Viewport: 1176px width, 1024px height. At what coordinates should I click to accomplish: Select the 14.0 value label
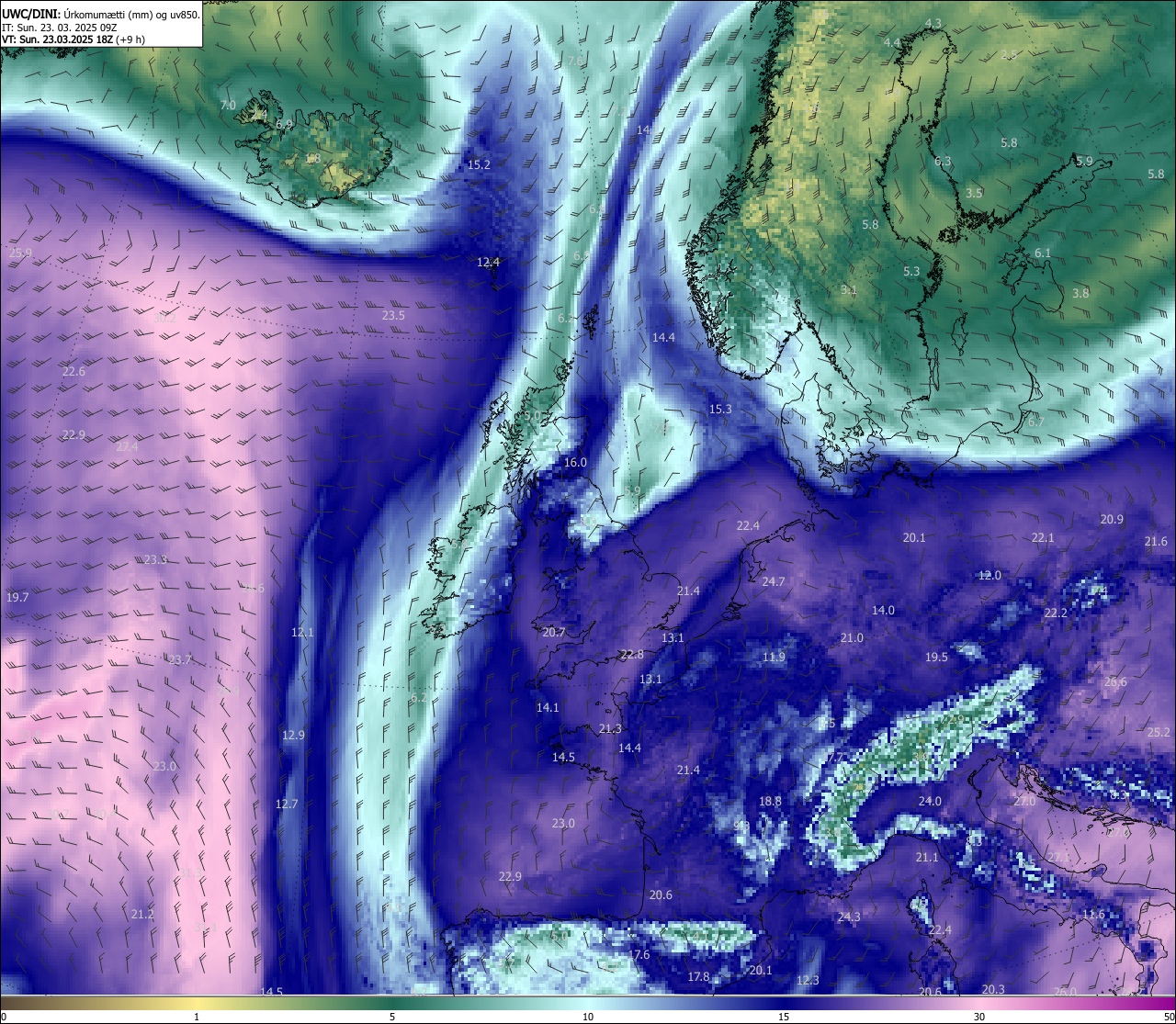coord(883,610)
